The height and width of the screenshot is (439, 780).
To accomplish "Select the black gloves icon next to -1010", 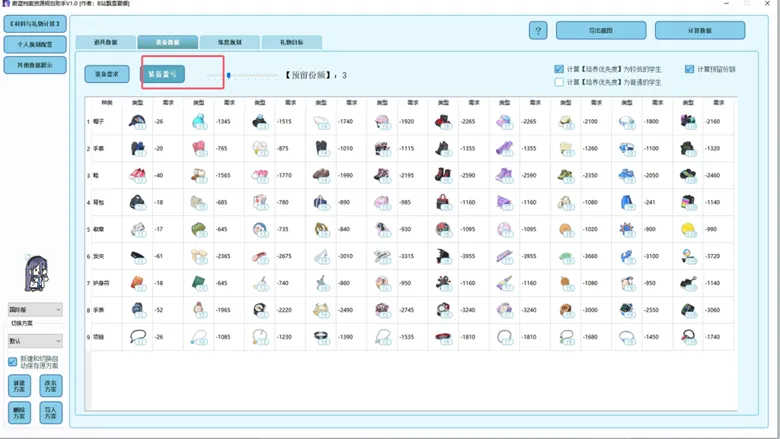I will pos(321,148).
